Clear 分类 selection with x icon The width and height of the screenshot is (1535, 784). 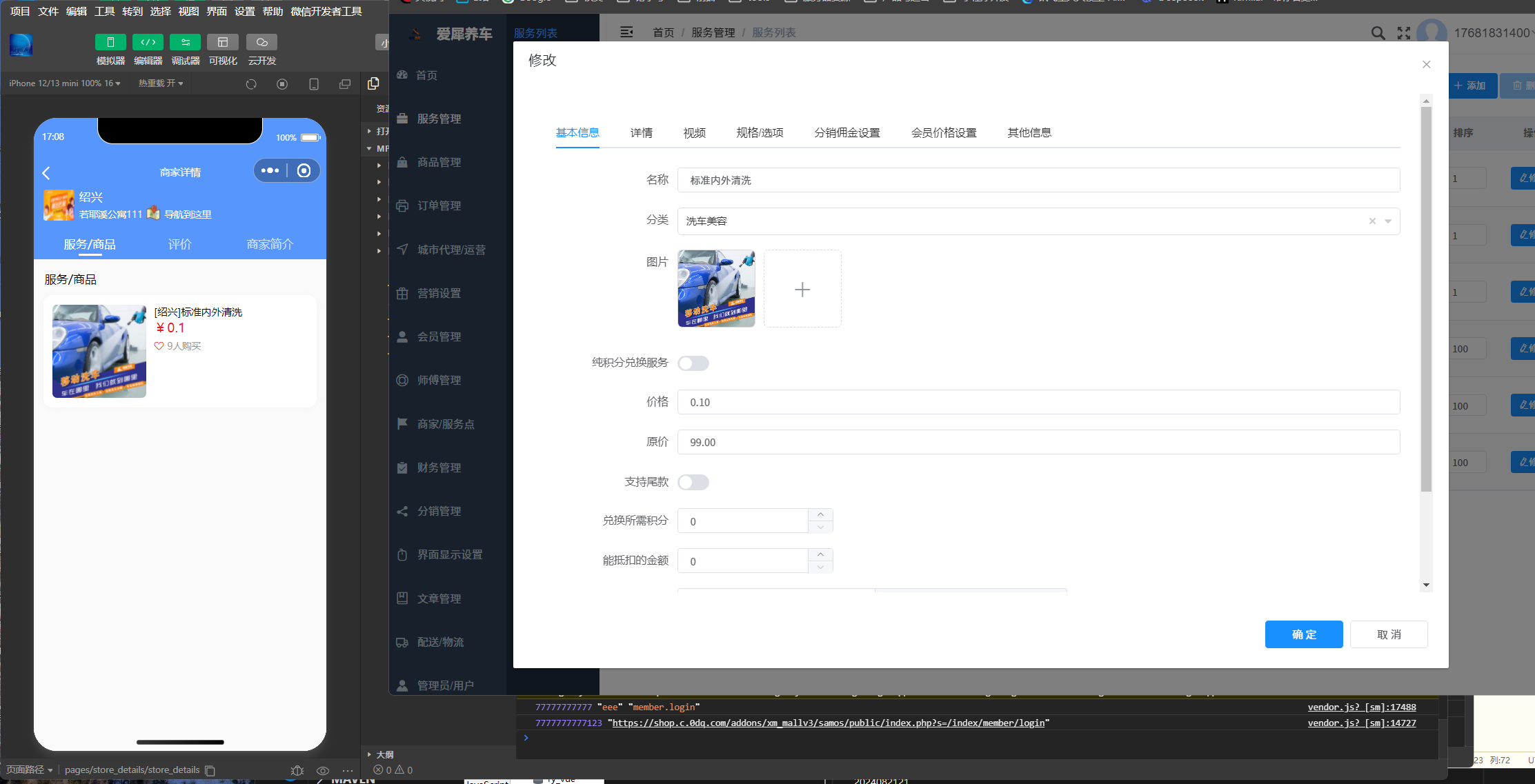[x=1372, y=221]
